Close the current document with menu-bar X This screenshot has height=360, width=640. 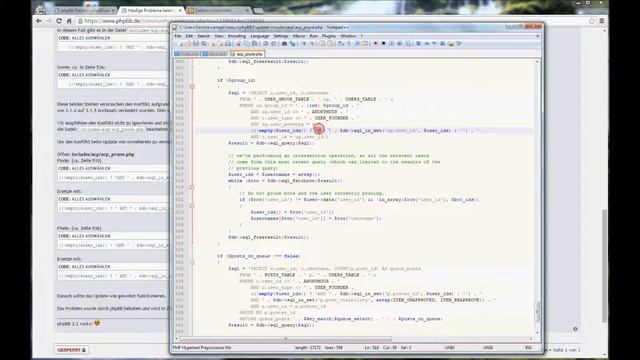point(538,36)
